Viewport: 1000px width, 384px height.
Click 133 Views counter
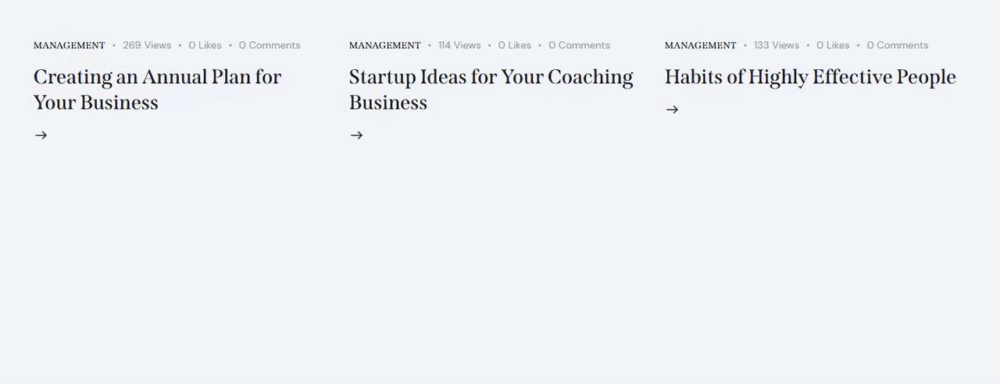tap(777, 45)
